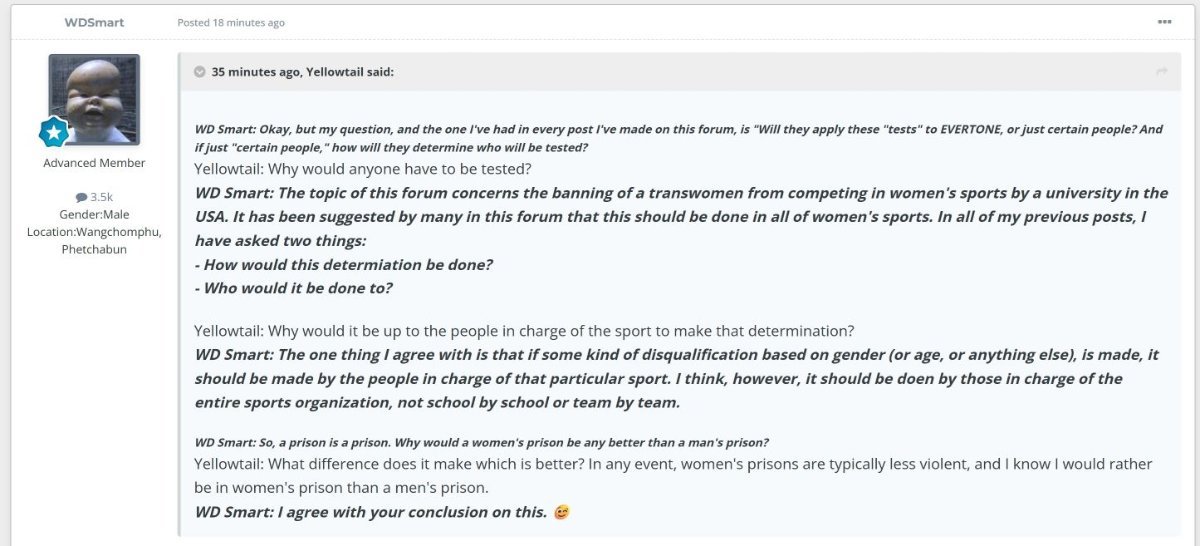Click the 3.5k post count
The height and width of the screenshot is (546, 1200).
pos(101,198)
